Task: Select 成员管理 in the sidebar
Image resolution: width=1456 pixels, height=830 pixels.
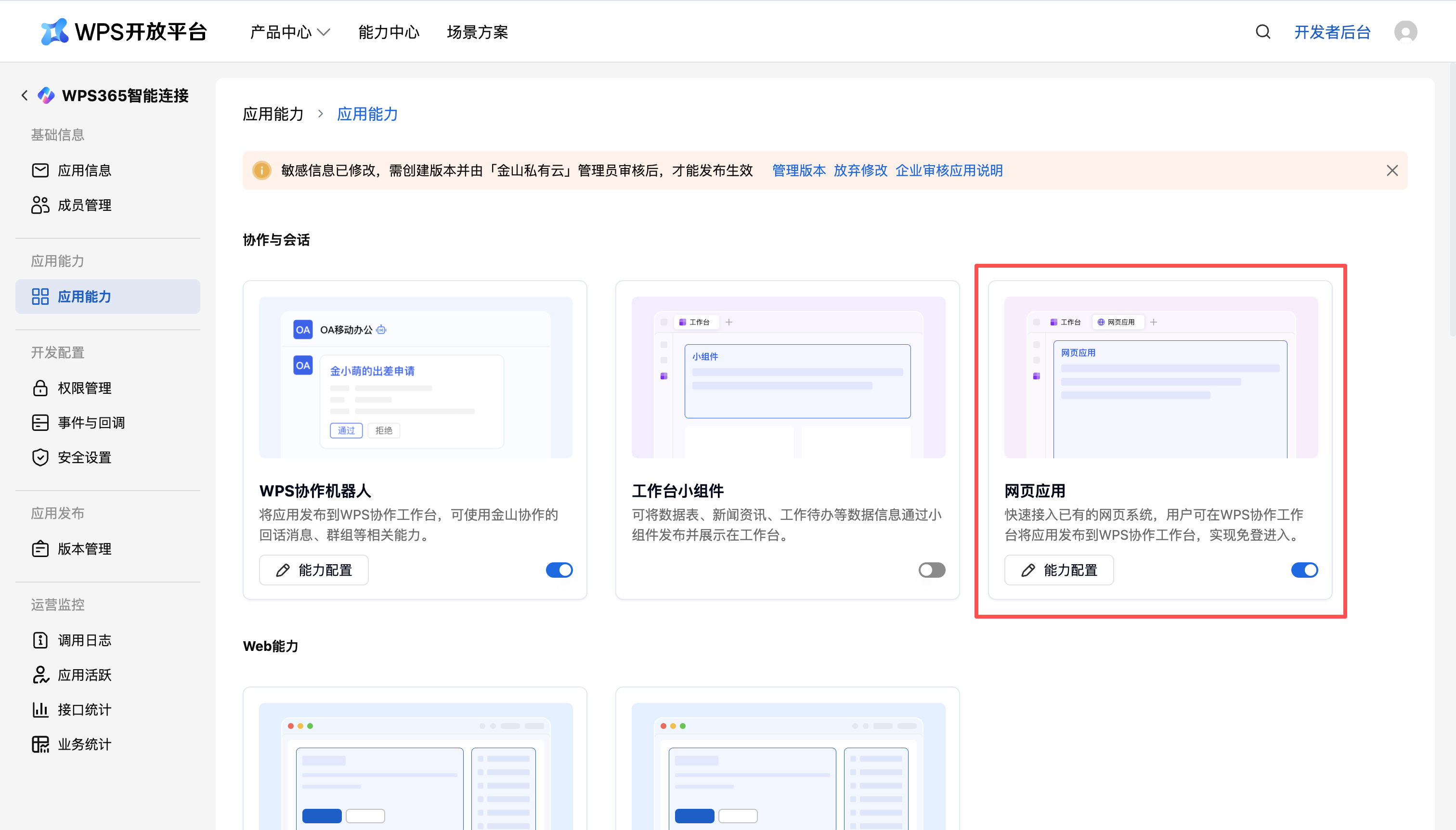Action: pos(108,205)
